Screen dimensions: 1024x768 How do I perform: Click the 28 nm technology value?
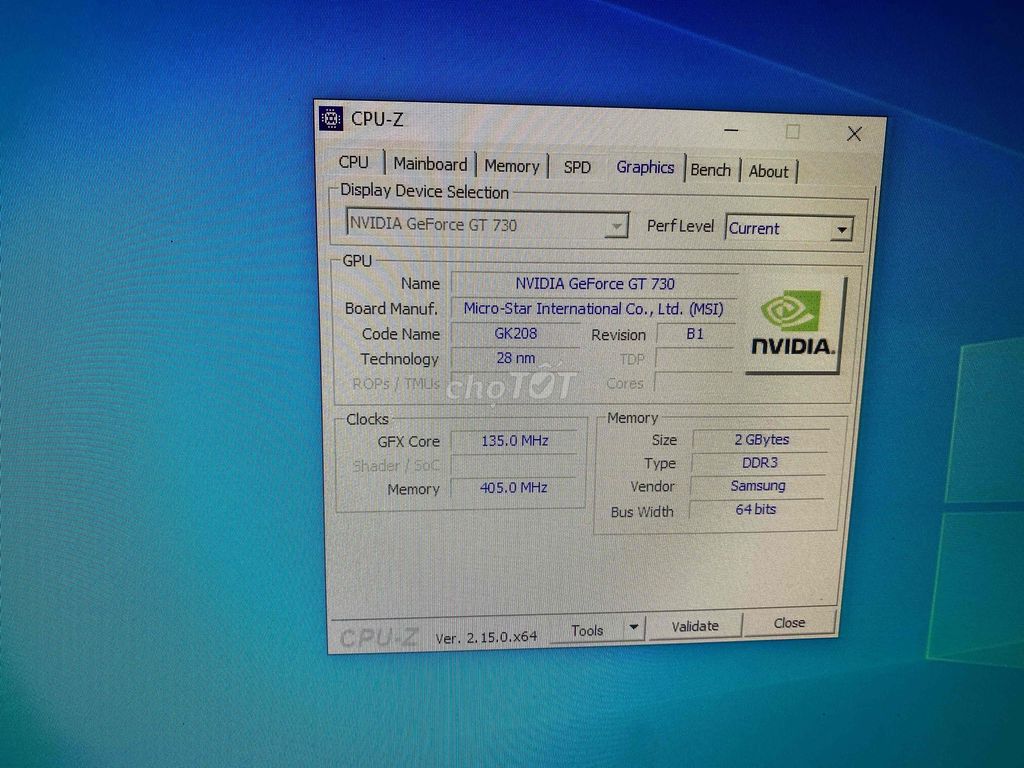click(x=515, y=358)
